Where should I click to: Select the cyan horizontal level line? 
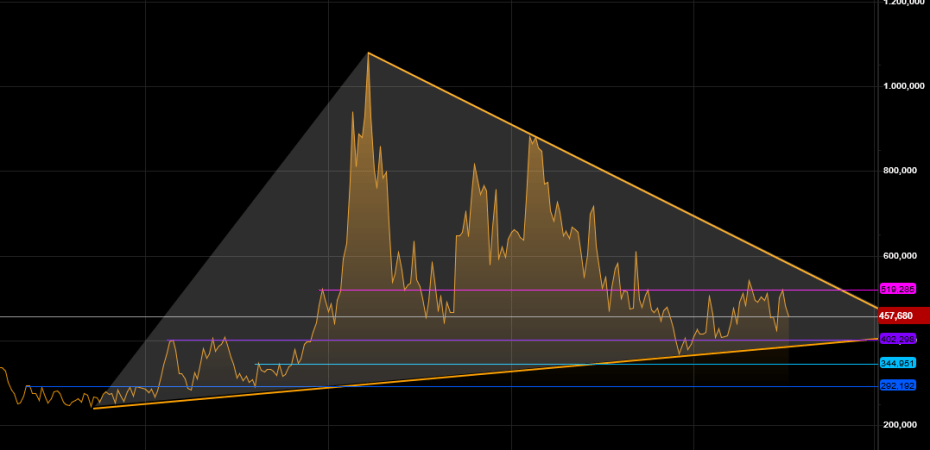pos(500,364)
